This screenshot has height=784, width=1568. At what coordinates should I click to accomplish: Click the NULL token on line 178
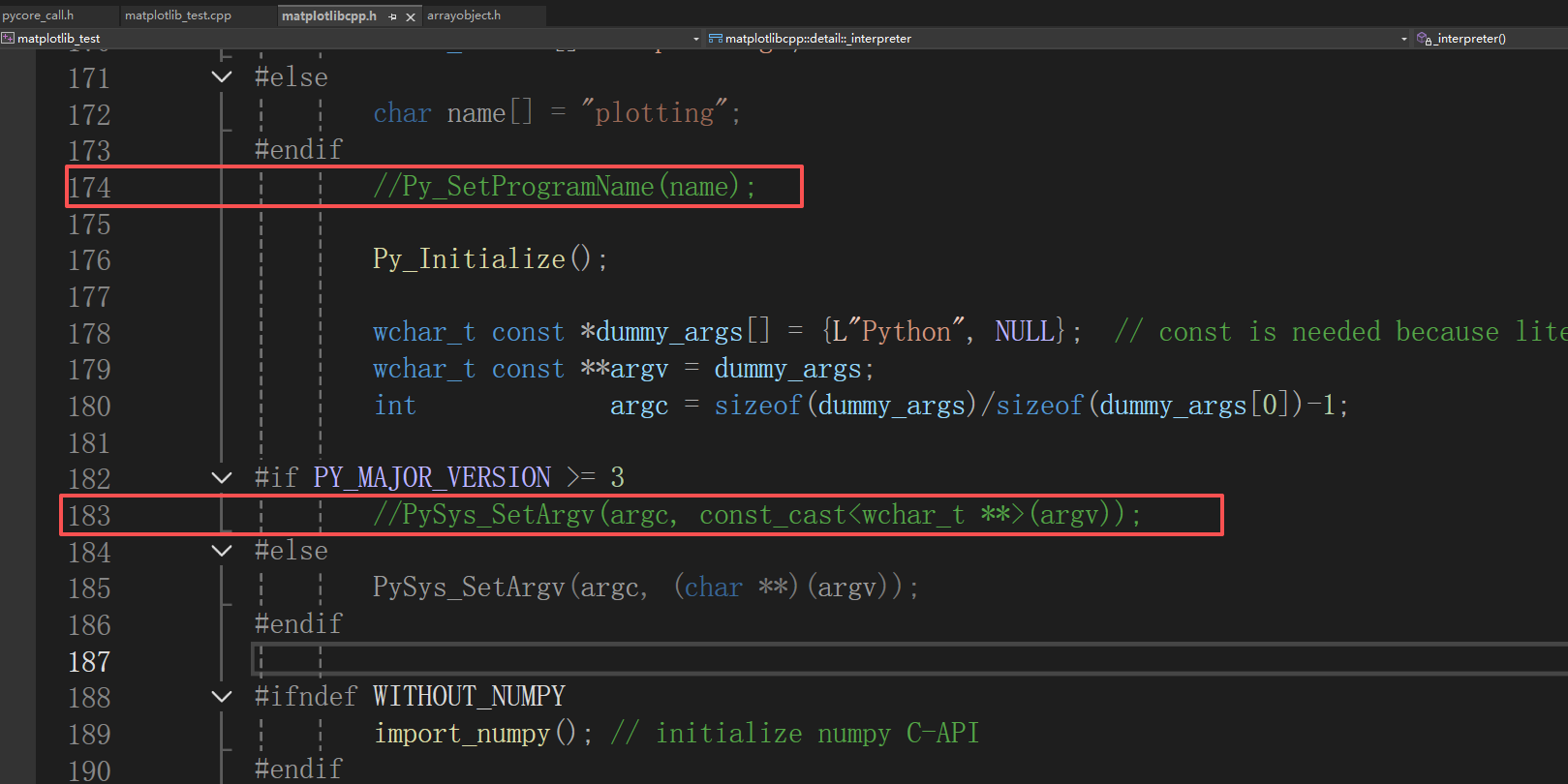coord(1025,332)
